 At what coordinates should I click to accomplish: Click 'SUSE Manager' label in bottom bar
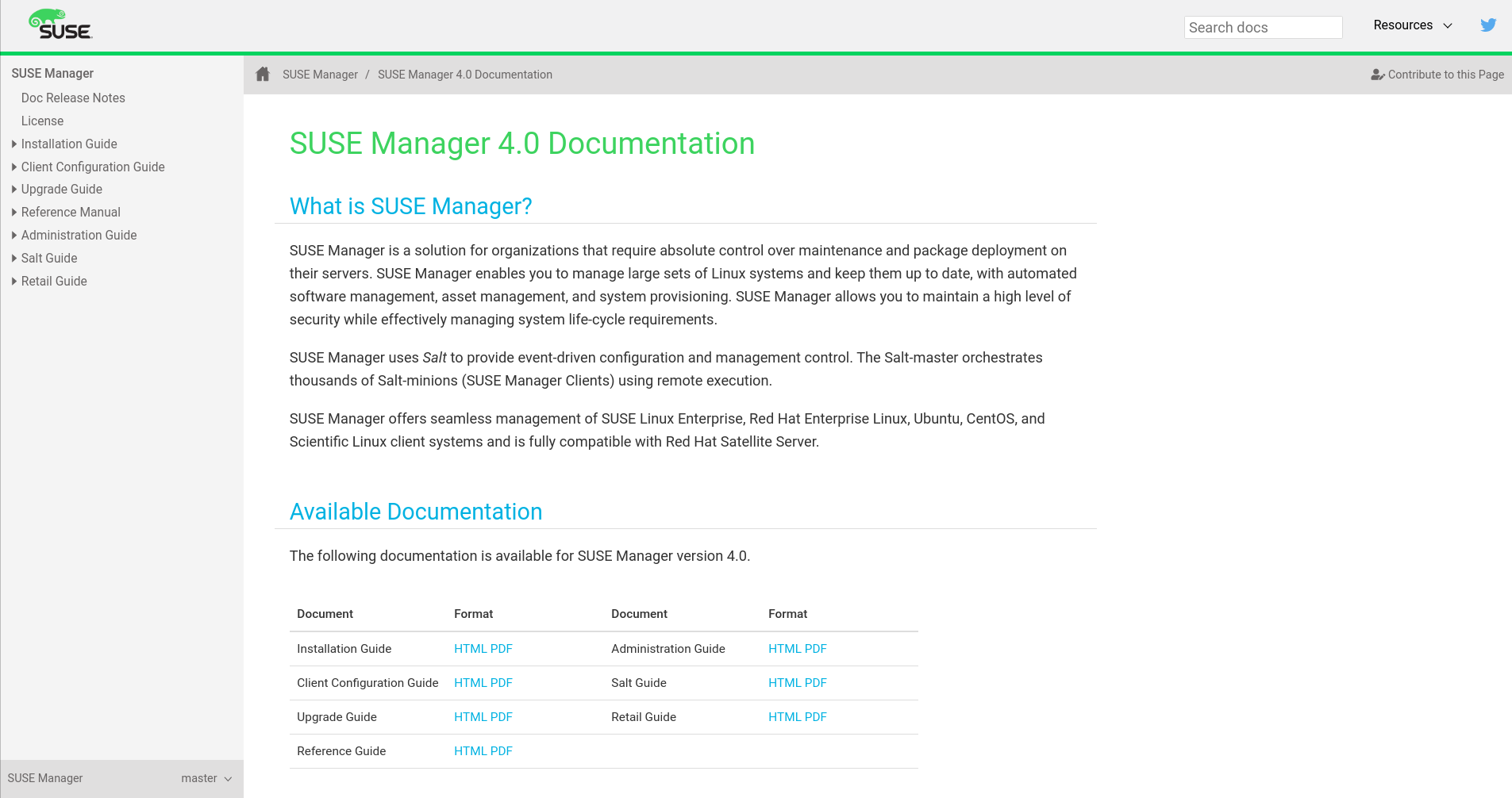point(45,778)
